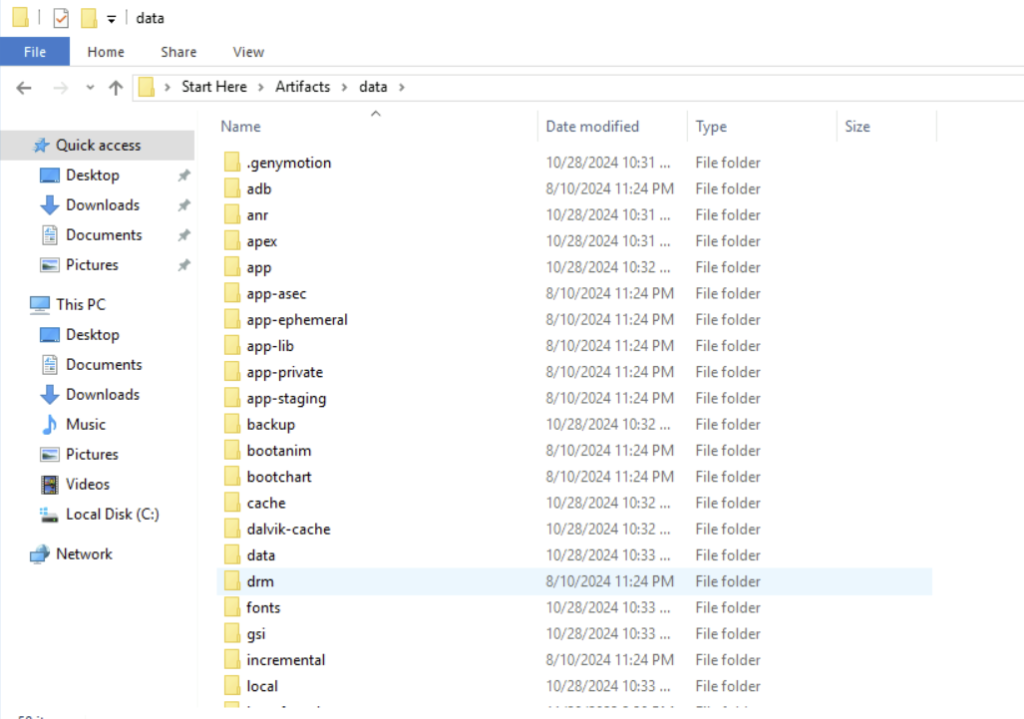The height and width of the screenshot is (719, 1024).
Task: Open the File menu tab
Action: (x=34, y=52)
